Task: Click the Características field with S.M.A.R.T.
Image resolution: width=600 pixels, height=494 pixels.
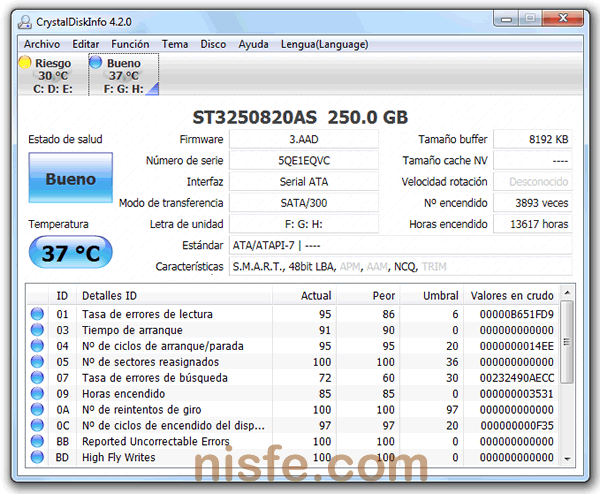Action: (401, 267)
